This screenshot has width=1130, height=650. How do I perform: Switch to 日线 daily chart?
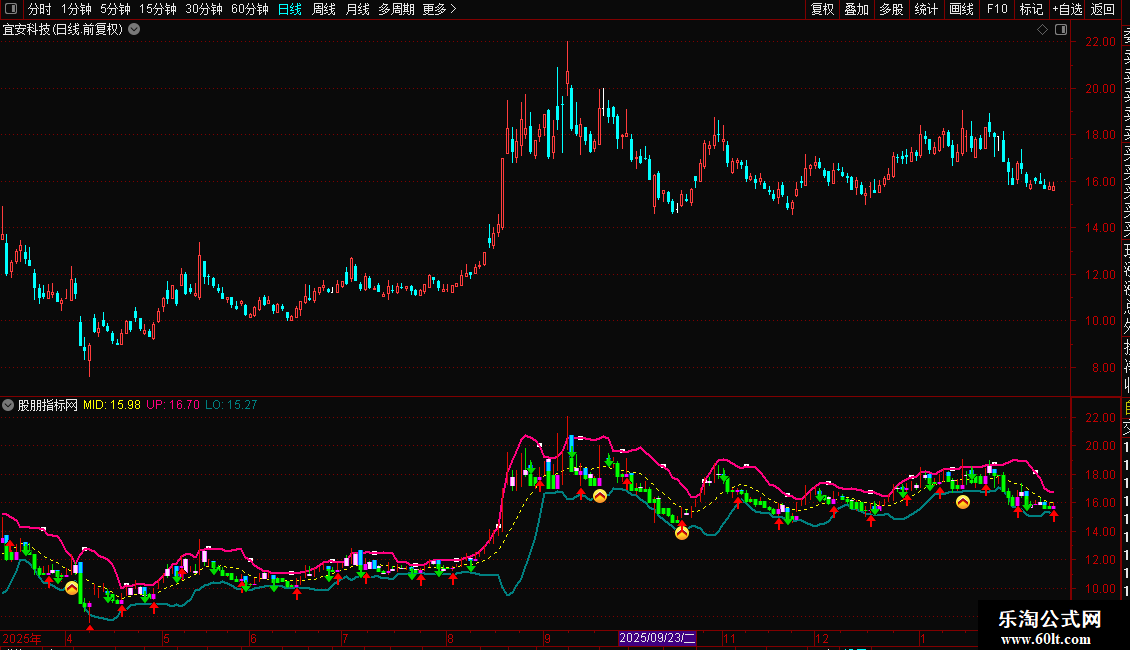pos(290,9)
